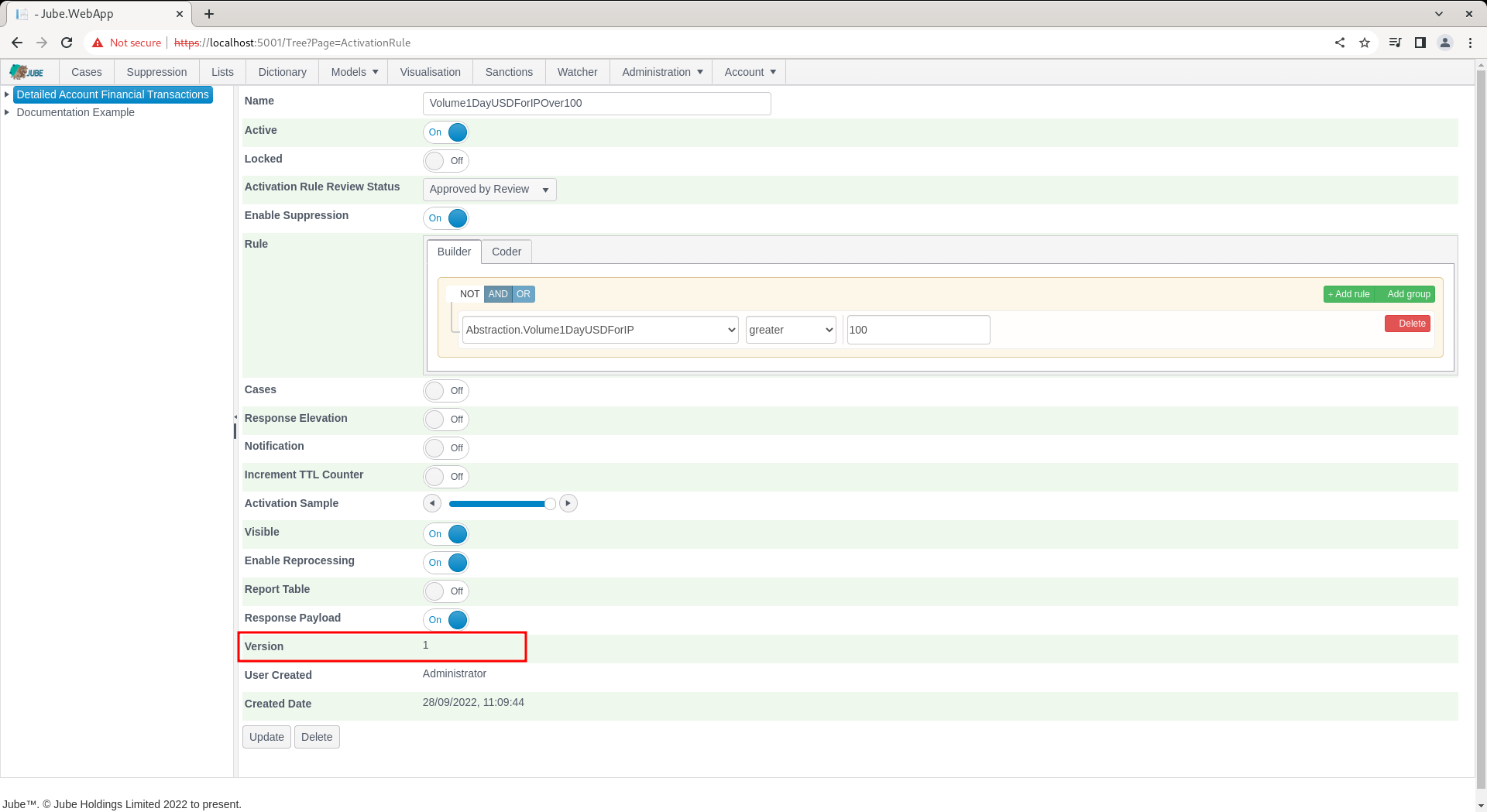Select the OR condition button
Viewport: 1487px width, 812px height.
(x=524, y=294)
